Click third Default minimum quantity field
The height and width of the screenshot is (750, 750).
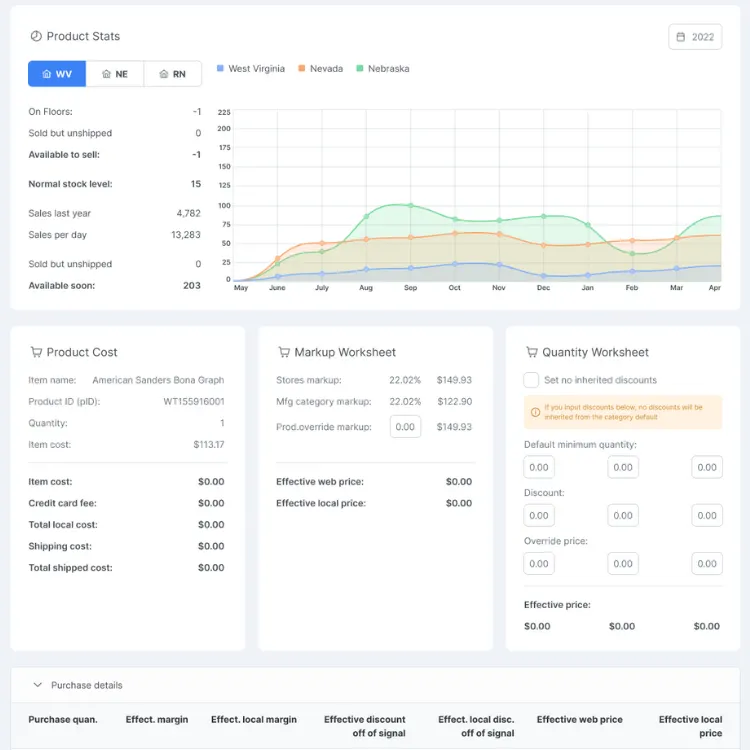pos(707,467)
